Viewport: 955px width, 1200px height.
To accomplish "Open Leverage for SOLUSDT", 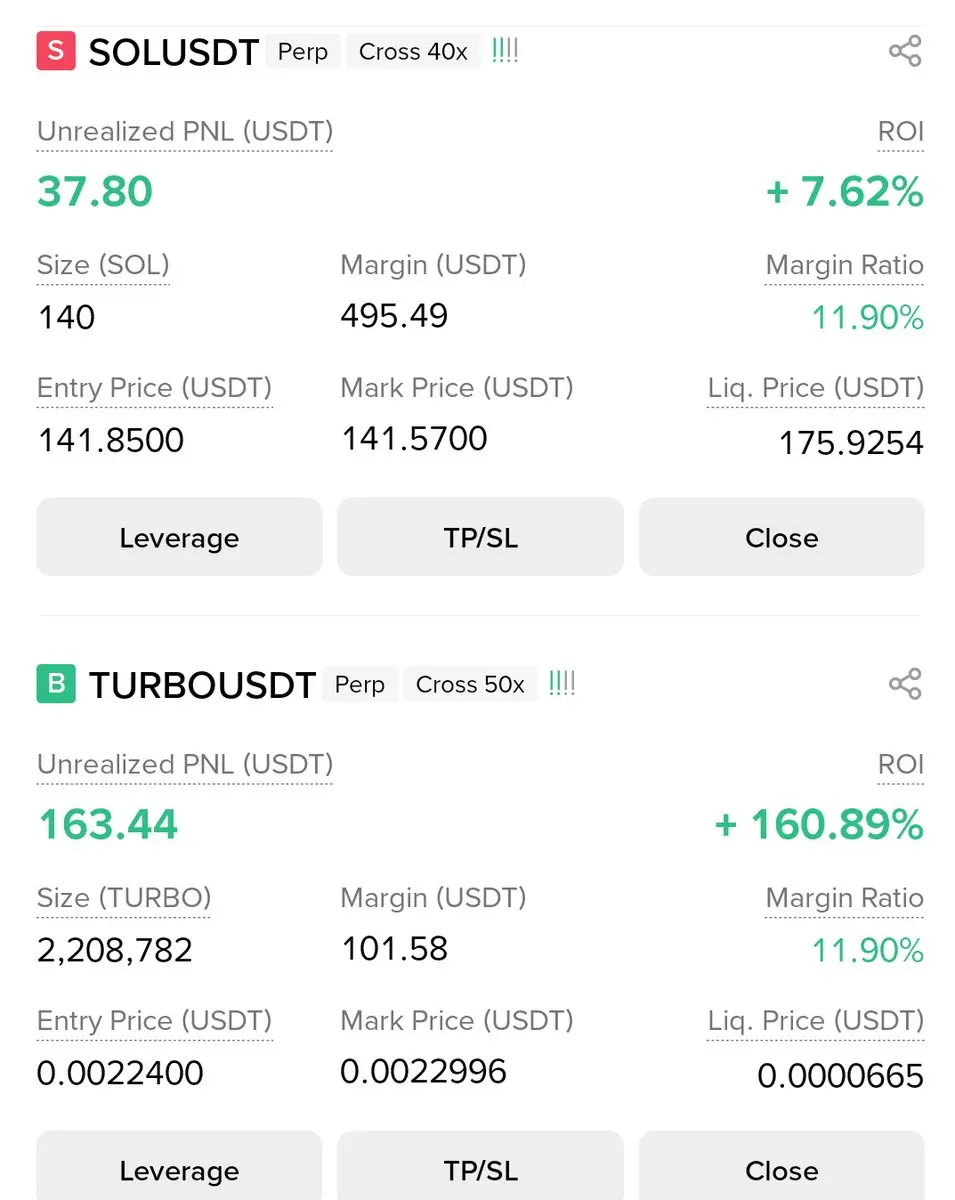I will [179, 537].
